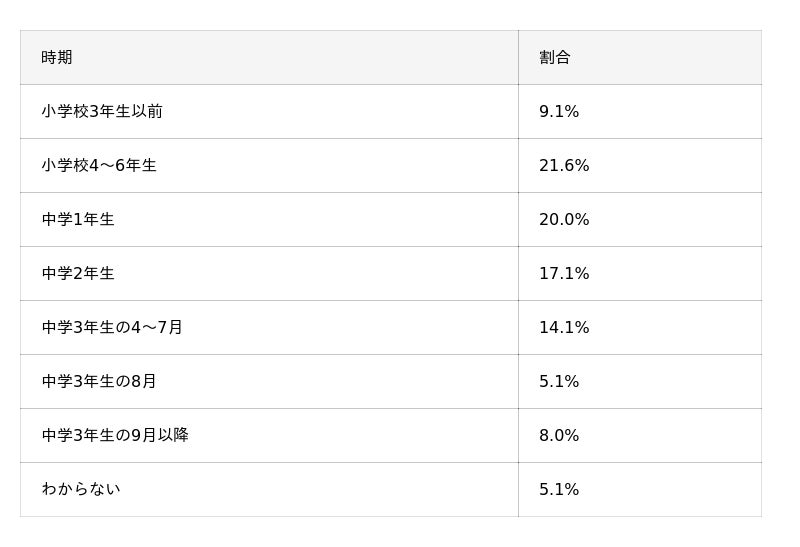Click the 17.1% percentage cell
This screenshot has height=547, width=800.
click(x=564, y=273)
